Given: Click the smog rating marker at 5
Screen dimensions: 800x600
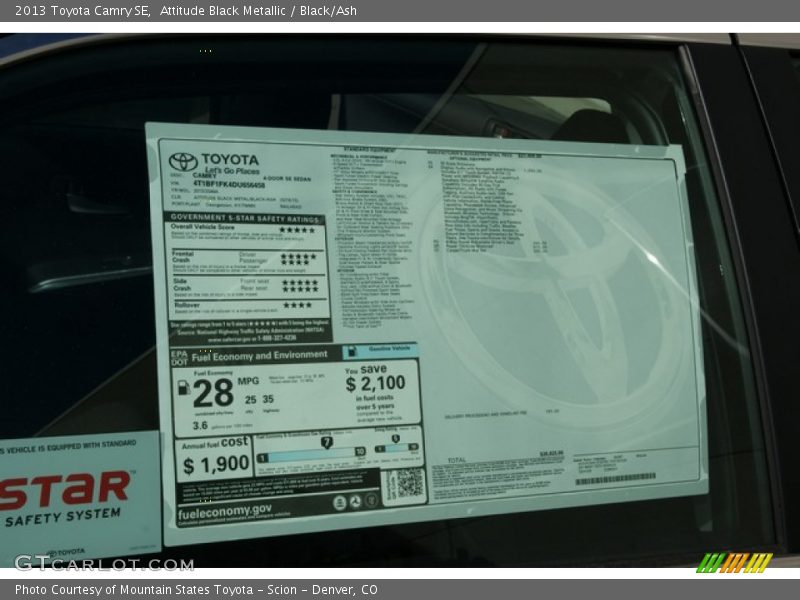Looking at the screenshot, I should [395, 439].
